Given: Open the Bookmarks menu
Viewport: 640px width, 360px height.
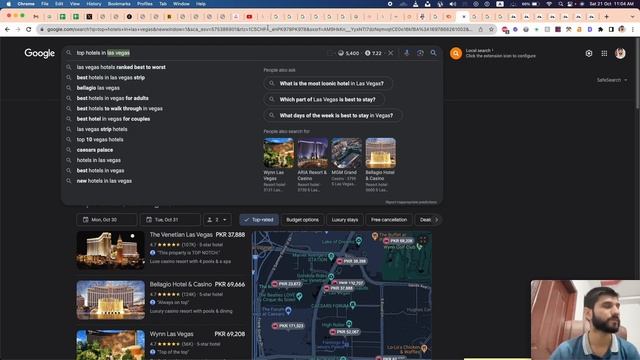Looking at the screenshot, I should coord(119,4).
